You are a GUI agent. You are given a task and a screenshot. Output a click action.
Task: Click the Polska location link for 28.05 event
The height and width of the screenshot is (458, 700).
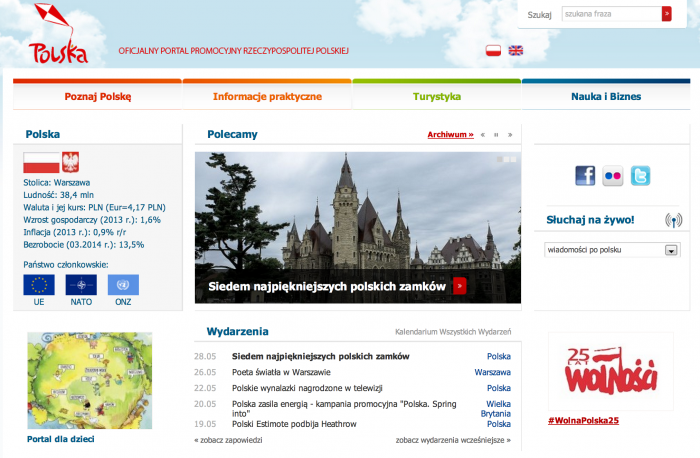coord(499,356)
